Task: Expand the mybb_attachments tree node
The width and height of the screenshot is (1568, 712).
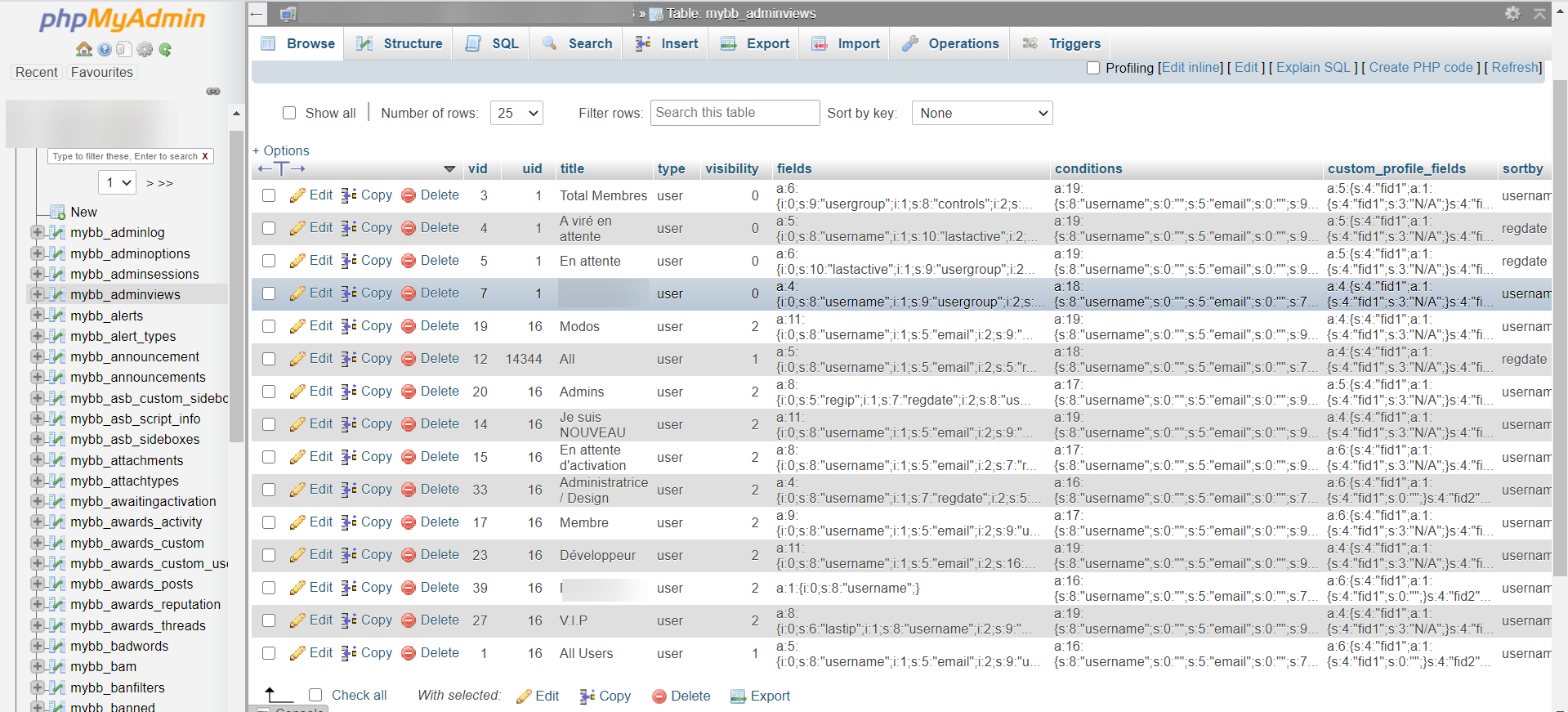Action: 37,460
